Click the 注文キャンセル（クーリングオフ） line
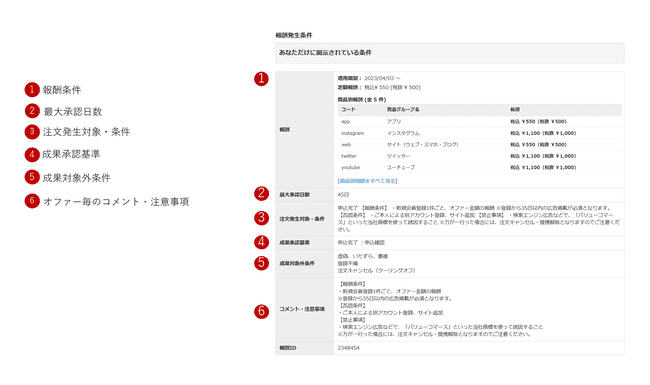Viewport: 650px width, 385px height. click(x=376, y=270)
